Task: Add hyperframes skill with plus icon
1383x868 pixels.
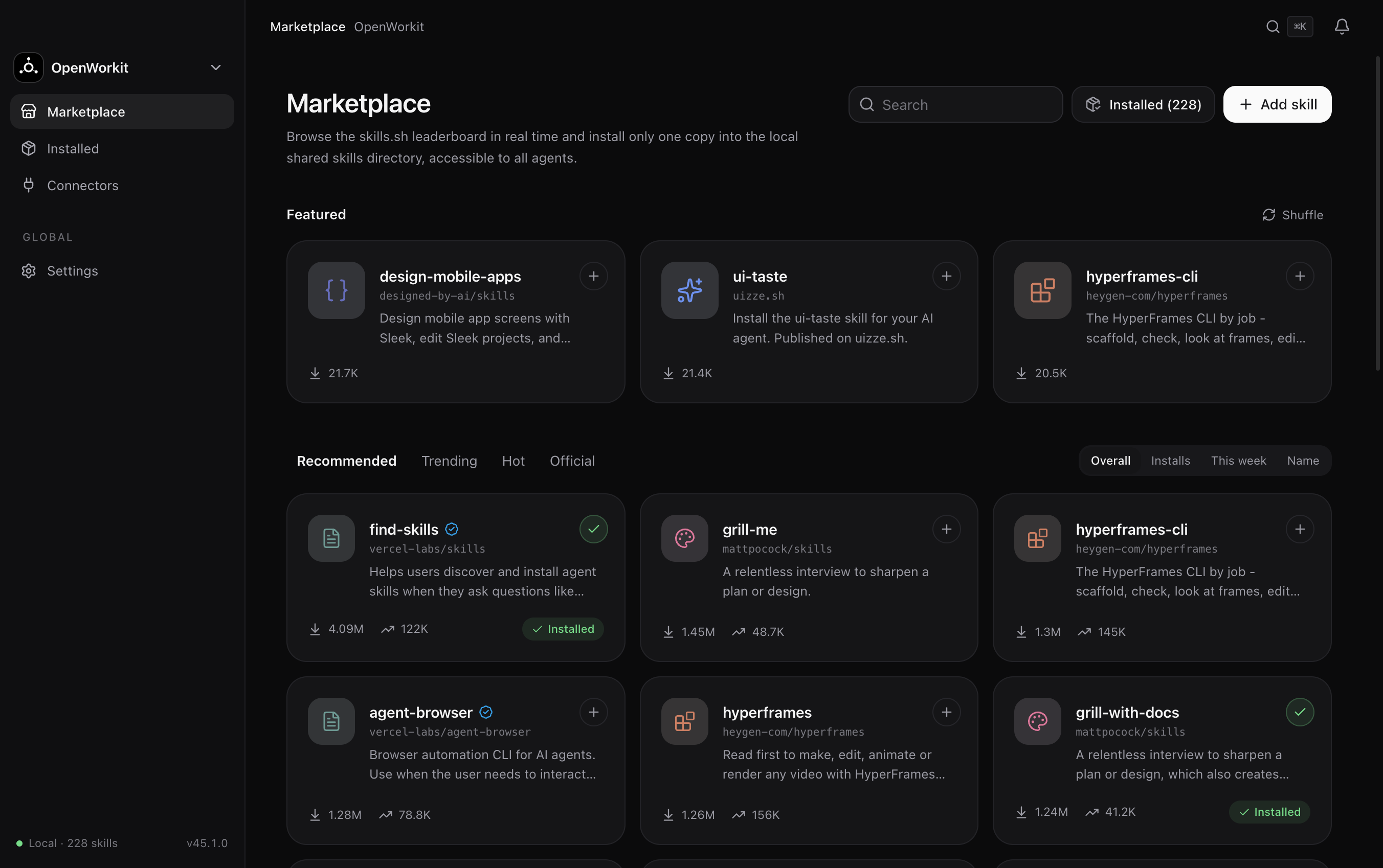Action: click(947, 713)
